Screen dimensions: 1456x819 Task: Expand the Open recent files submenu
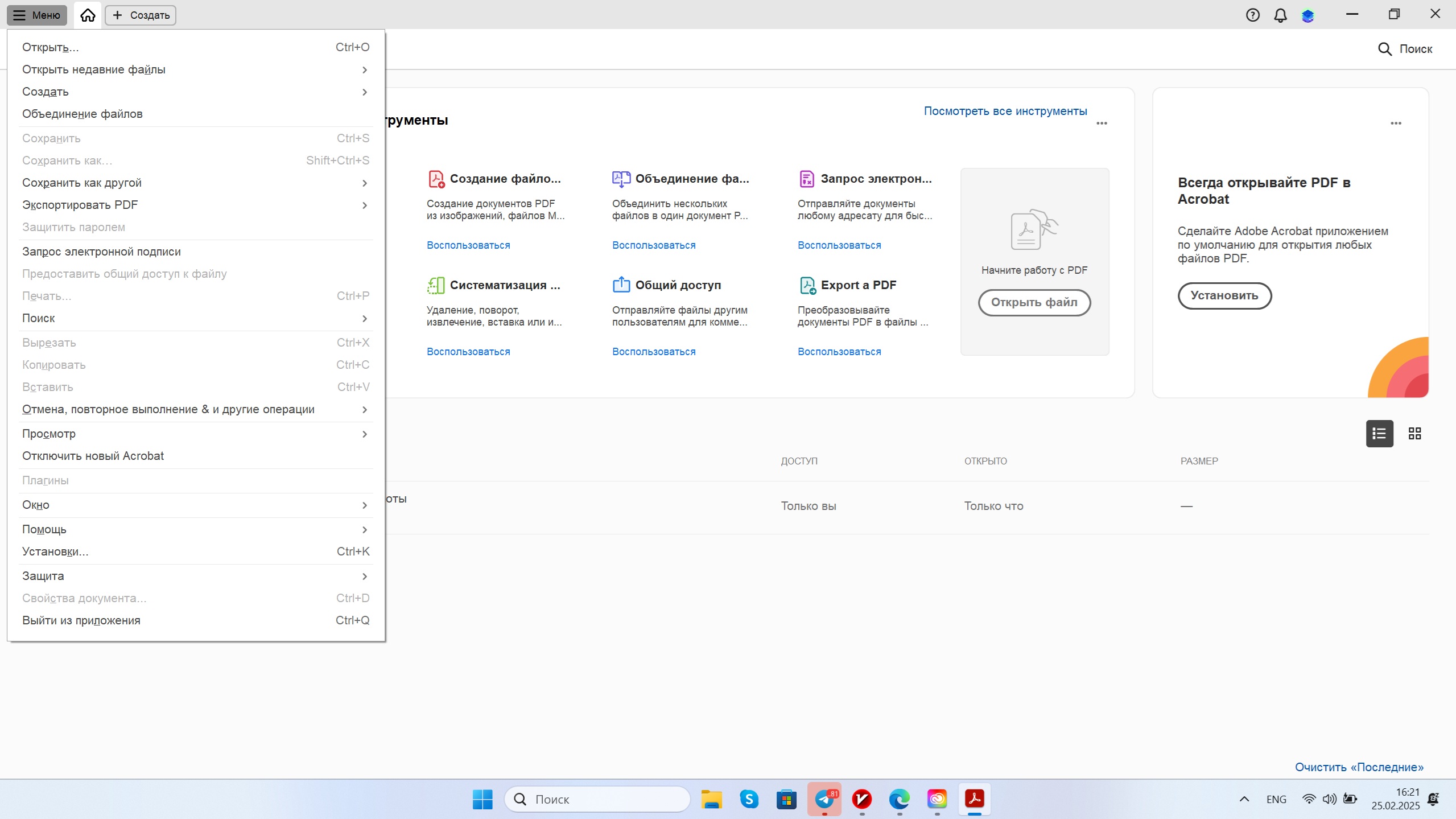(x=196, y=69)
